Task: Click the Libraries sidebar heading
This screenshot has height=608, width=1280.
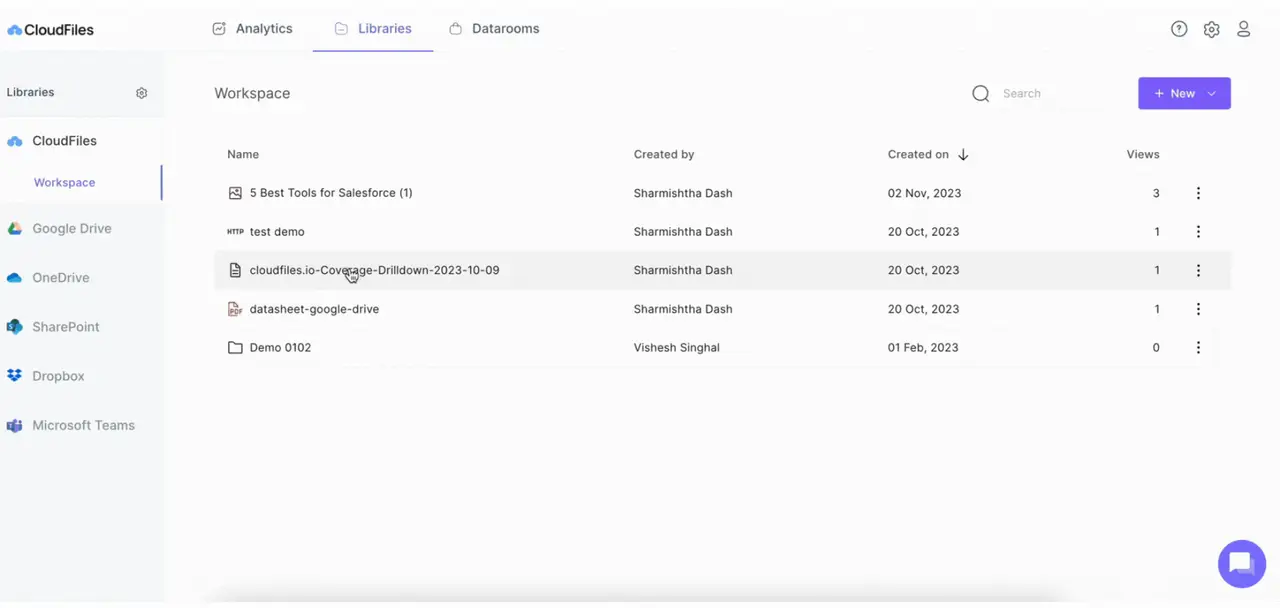Action: (30, 92)
